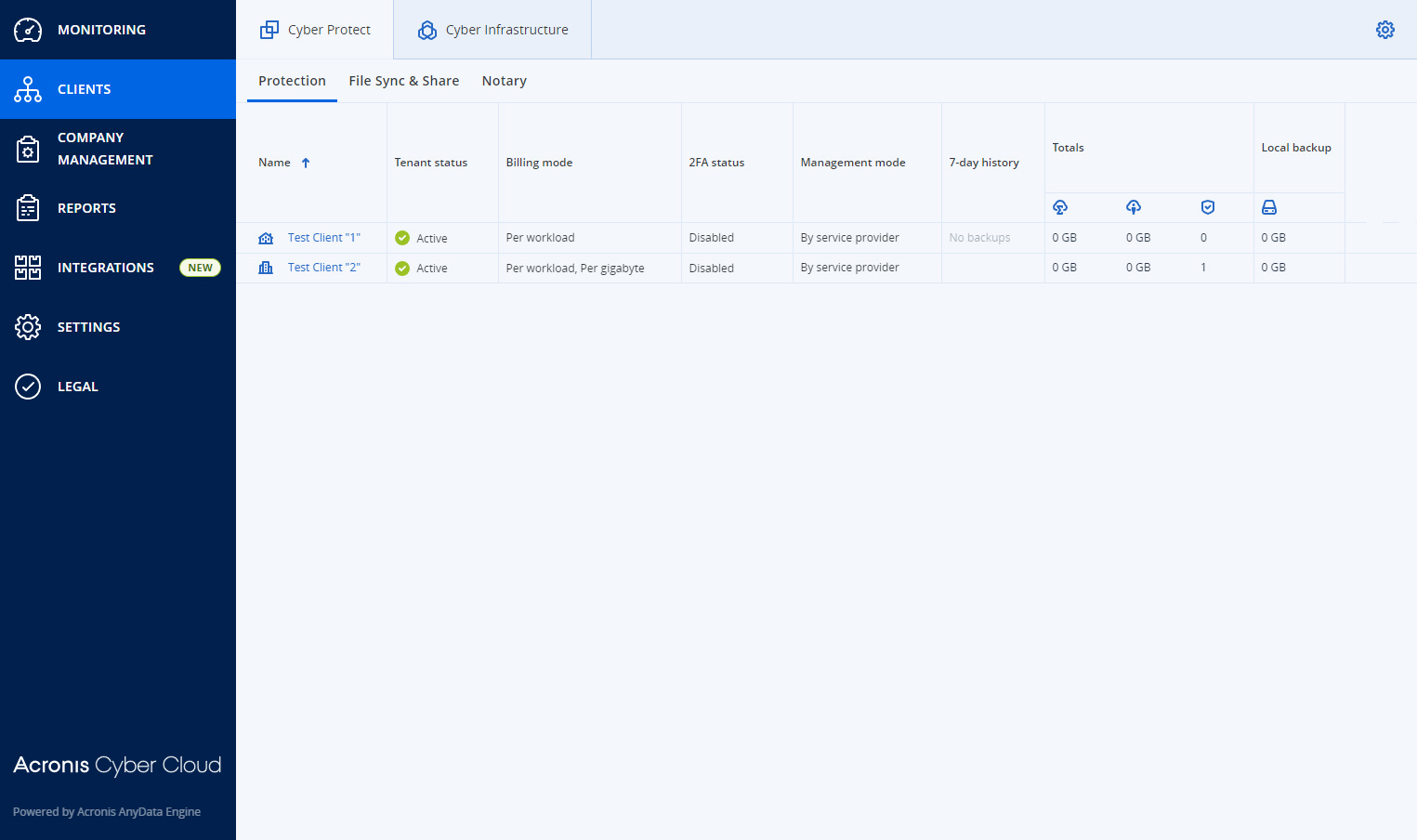Select the Clients sidebar menu item
The width and height of the screenshot is (1417, 840).
click(x=84, y=89)
